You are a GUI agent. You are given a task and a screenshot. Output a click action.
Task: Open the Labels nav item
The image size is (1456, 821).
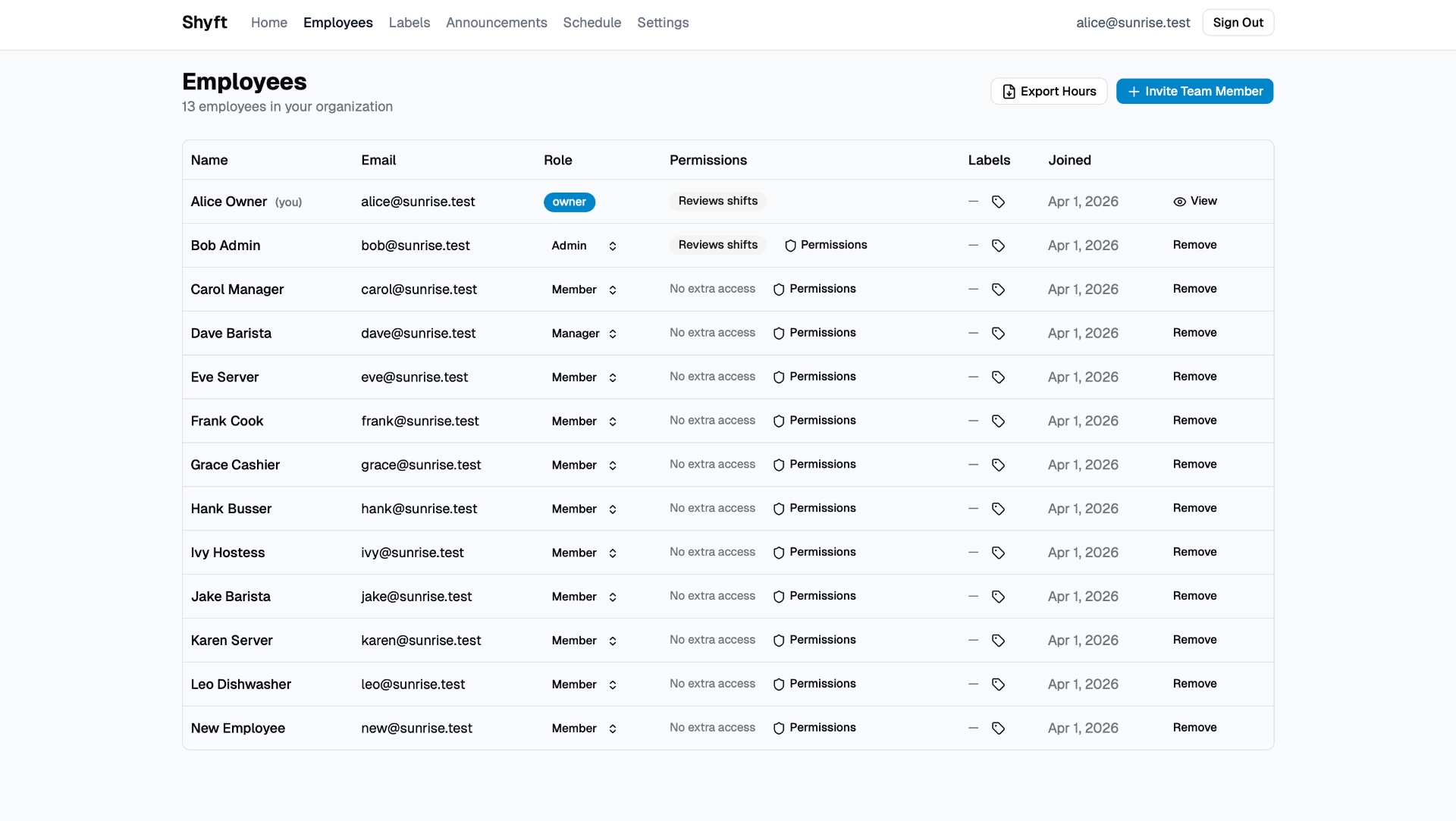point(409,23)
